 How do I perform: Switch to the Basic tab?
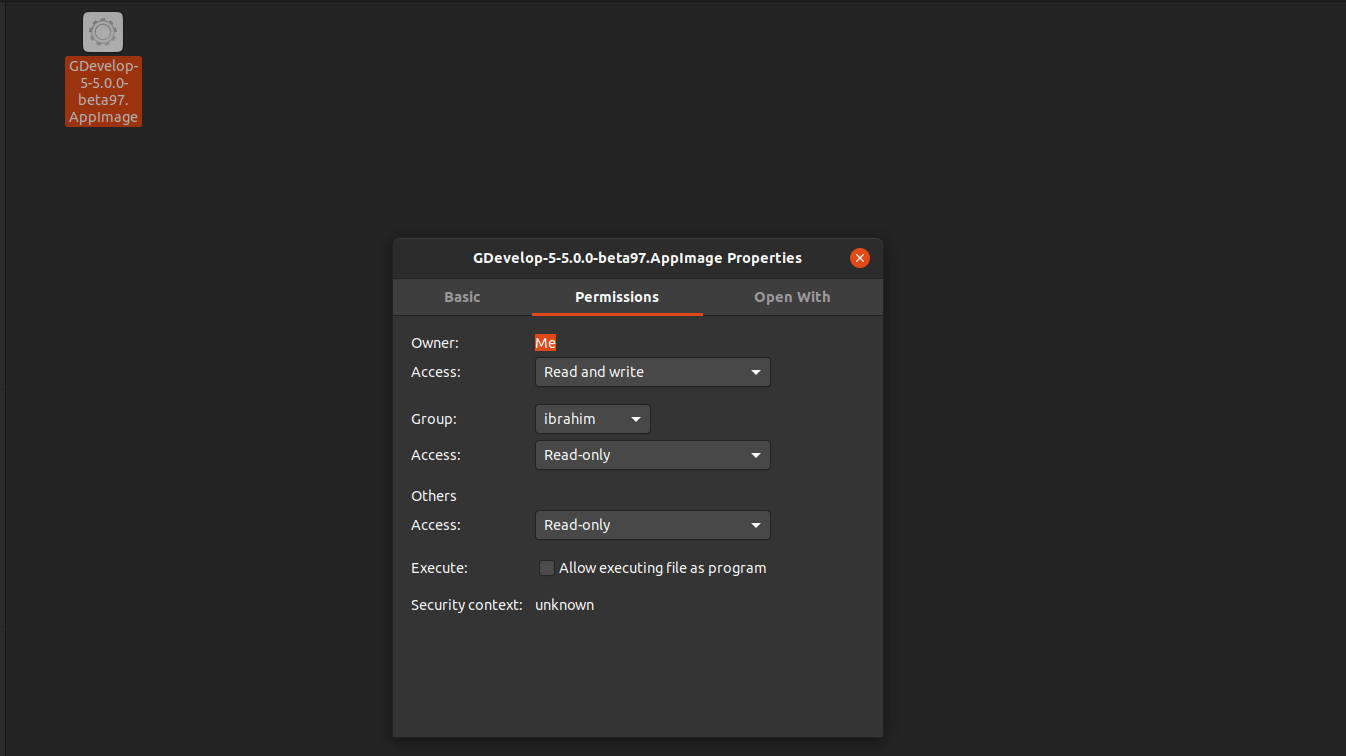tap(462, 297)
